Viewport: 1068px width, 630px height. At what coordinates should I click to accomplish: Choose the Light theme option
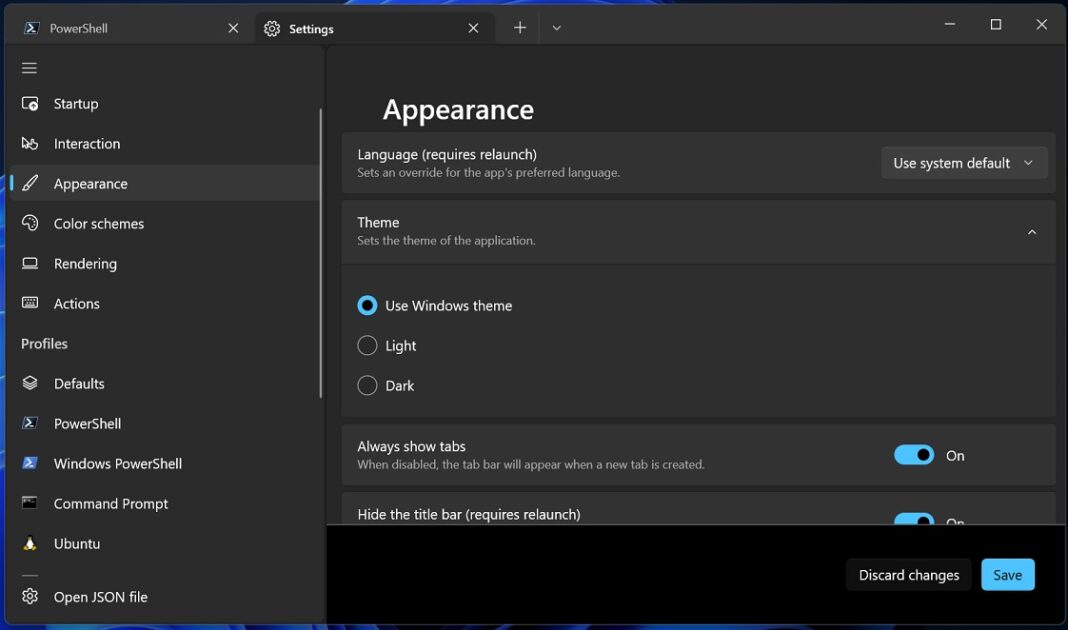click(x=367, y=345)
